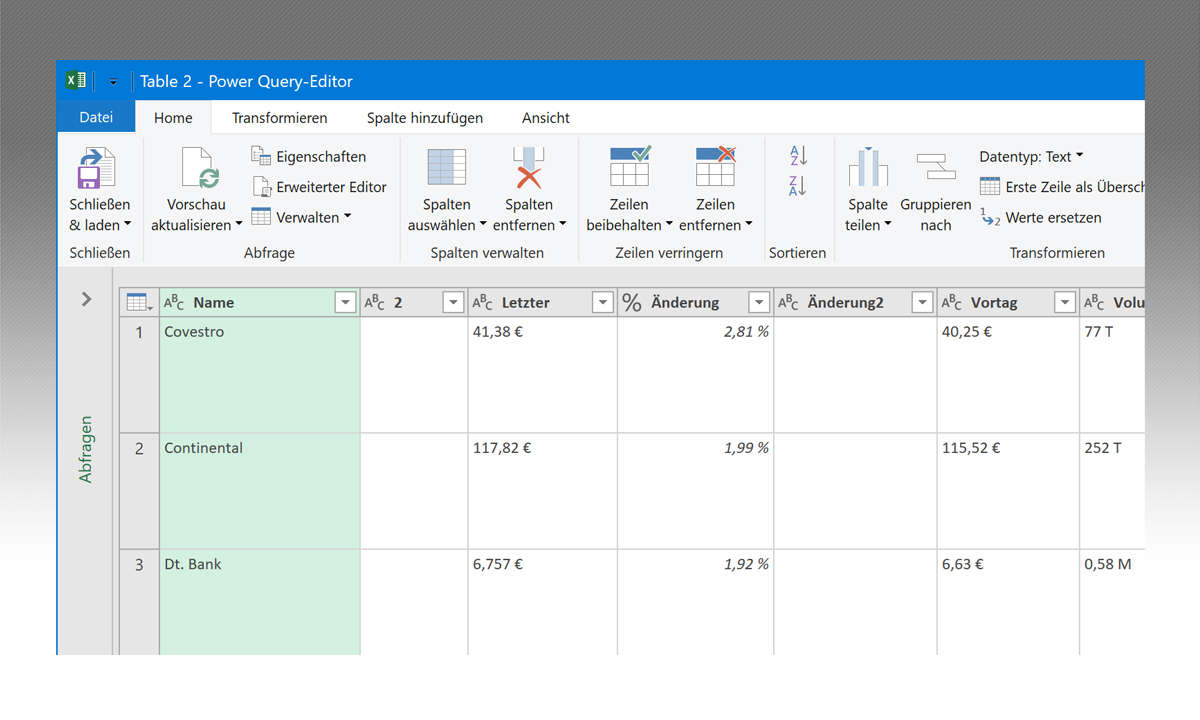Select the Letzter column header
The width and height of the screenshot is (1200, 720).
click(543, 302)
